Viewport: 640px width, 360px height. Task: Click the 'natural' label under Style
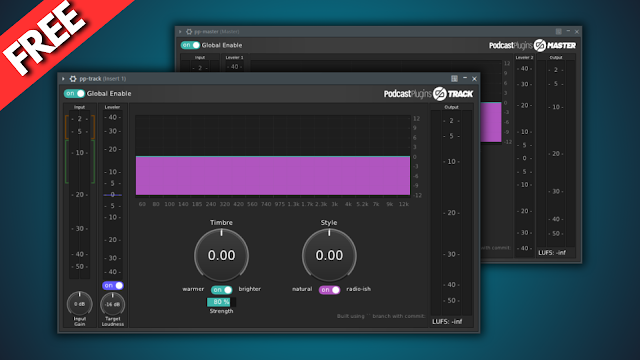302,289
